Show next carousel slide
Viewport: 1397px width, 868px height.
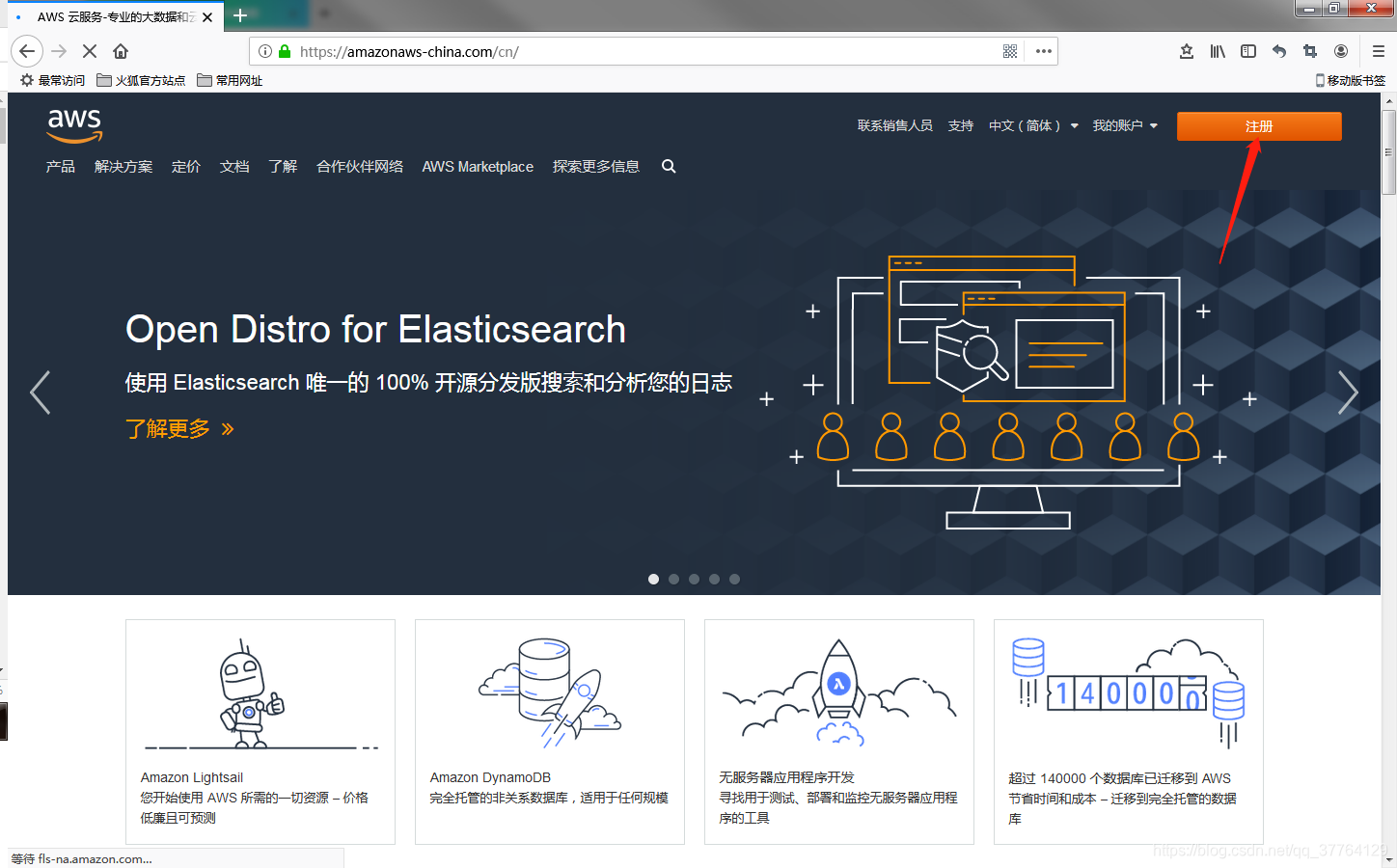(1348, 393)
